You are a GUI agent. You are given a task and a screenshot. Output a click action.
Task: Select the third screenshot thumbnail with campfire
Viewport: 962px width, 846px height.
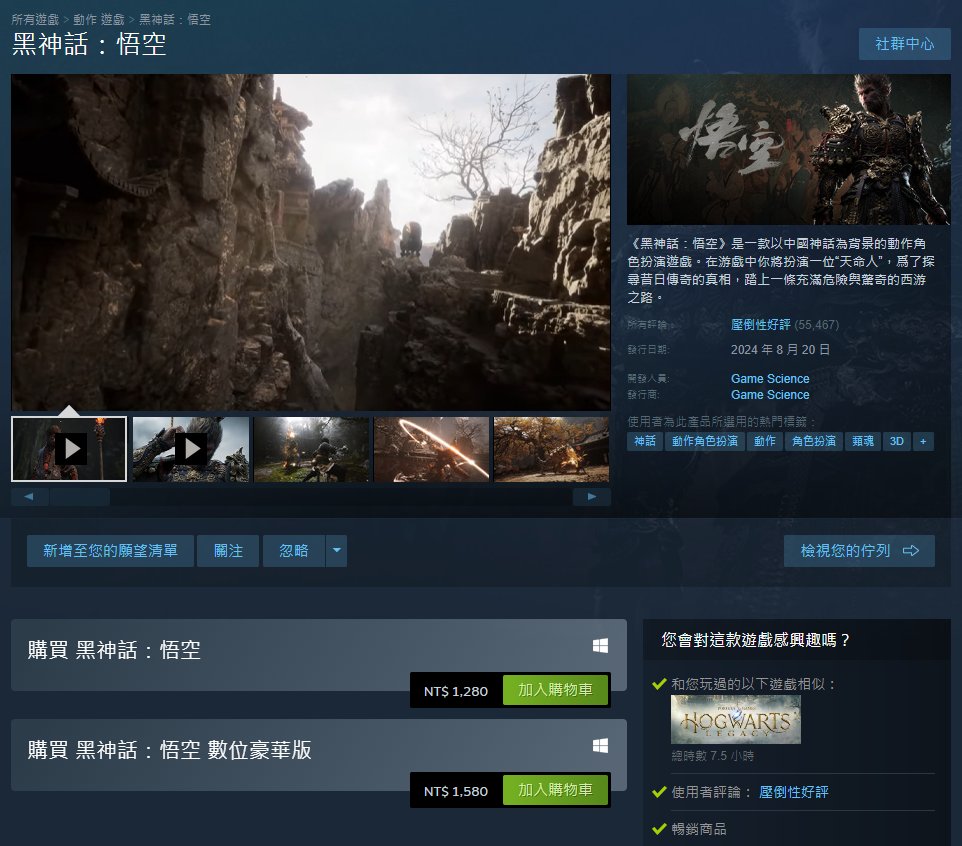click(x=312, y=449)
